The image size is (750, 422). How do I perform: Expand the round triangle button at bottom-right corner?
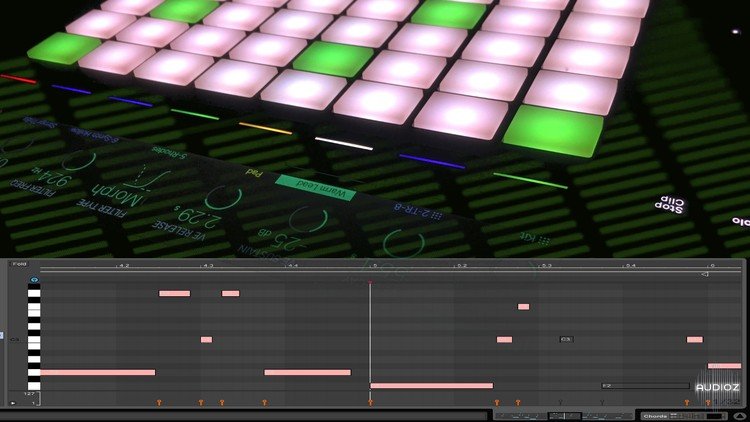[x=741, y=415]
